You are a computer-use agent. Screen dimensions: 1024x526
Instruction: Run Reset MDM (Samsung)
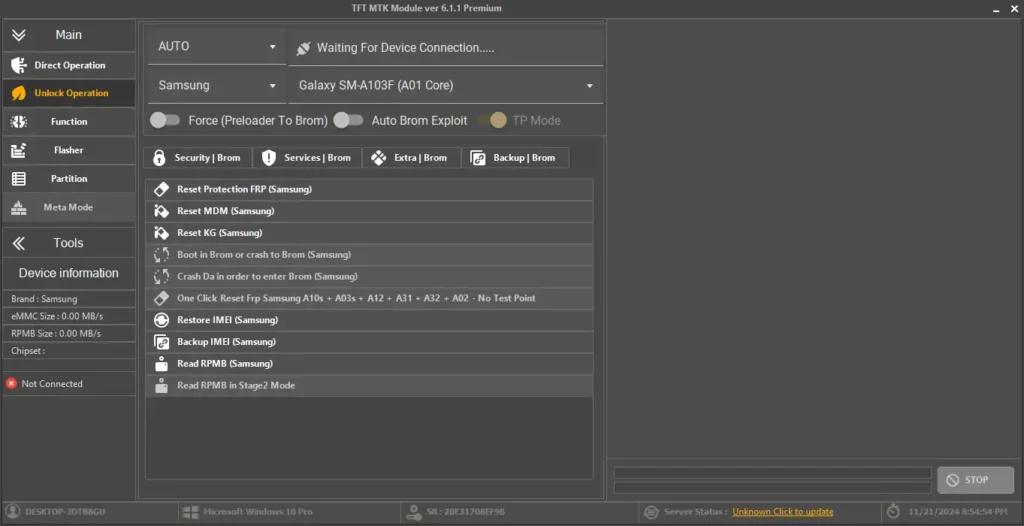[x=370, y=211]
